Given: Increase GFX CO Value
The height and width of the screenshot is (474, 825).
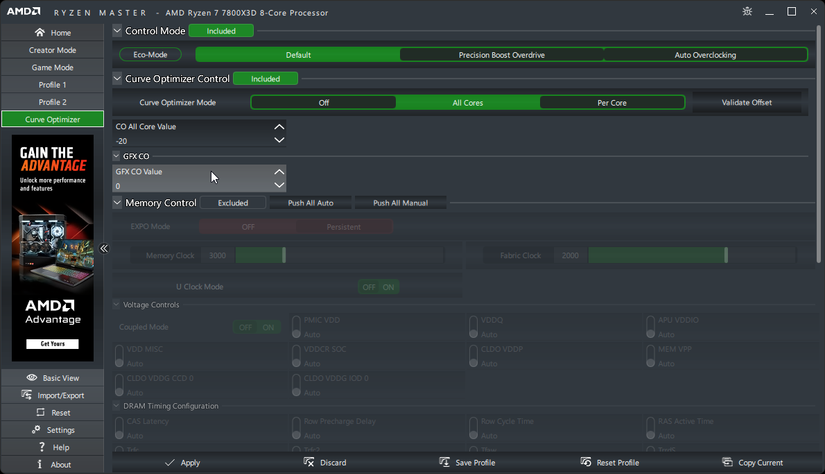Looking at the screenshot, I should (x=279, y=172).
